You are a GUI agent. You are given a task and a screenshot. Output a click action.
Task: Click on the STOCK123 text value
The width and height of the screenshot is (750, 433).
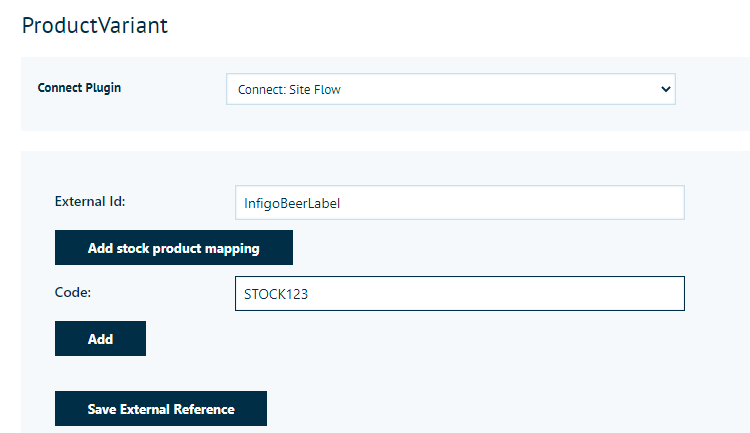(x=276, y=294)
